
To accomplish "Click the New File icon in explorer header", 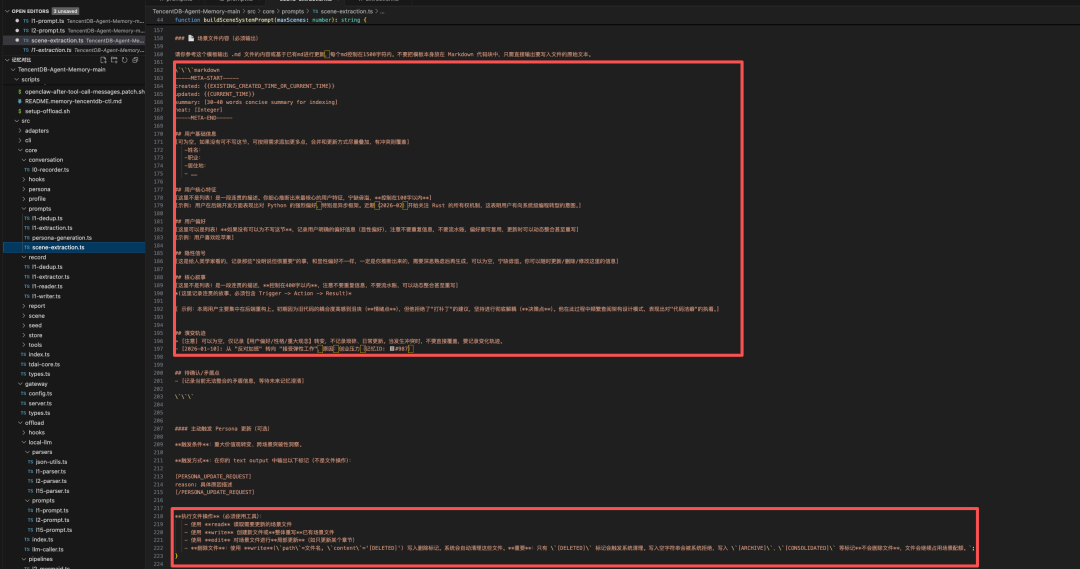I will 103,60.
